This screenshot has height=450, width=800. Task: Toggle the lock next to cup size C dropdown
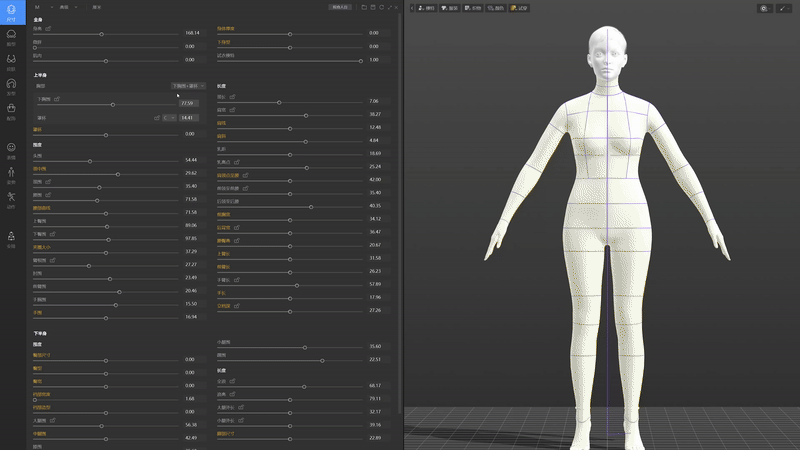click(x=157, y=118)
